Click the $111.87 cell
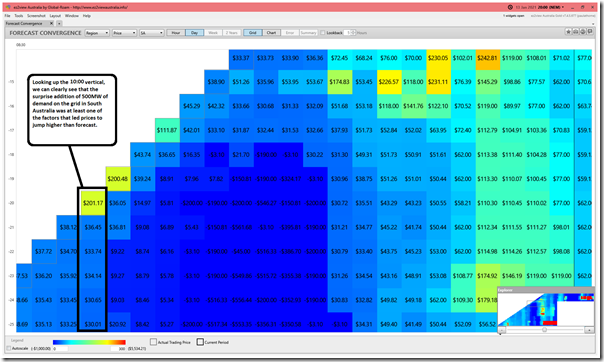Viewport: 604px width, 362px height. pyautogui.click(x=167, y=131)
